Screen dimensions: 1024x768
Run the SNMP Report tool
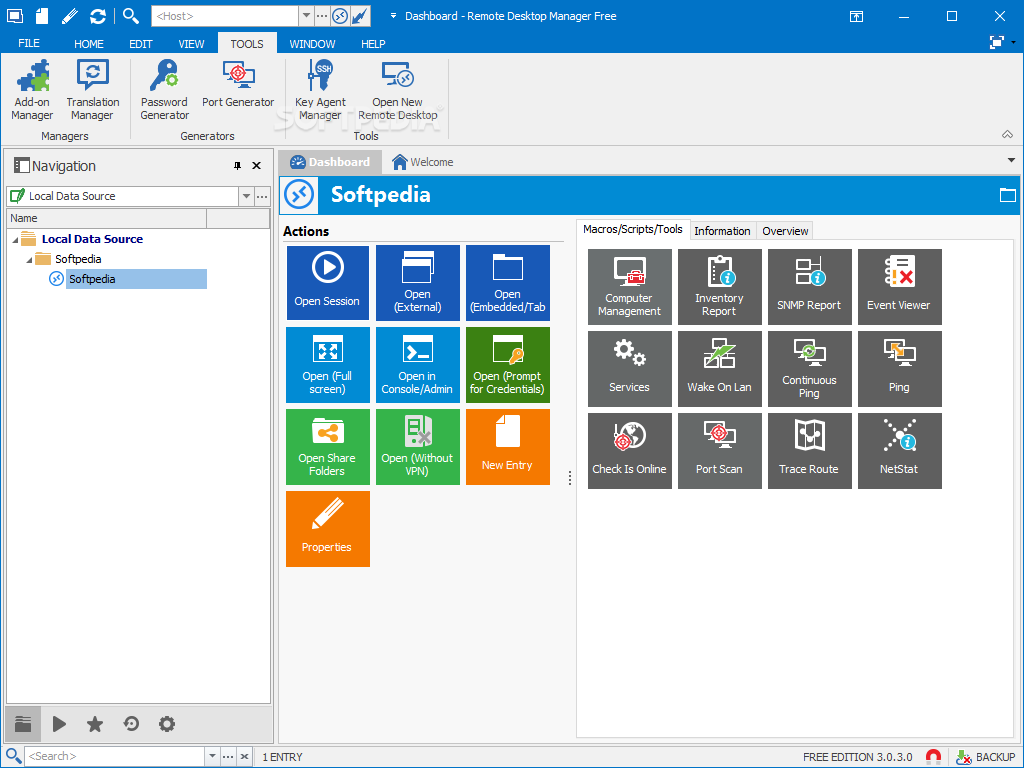coord(809,287)
